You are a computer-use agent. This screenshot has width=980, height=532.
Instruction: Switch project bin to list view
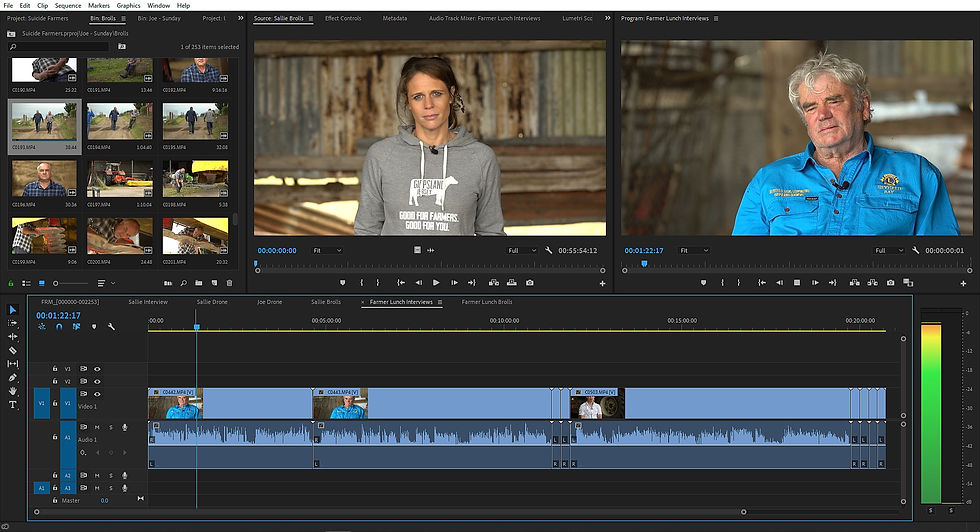(x=25, y=283)
